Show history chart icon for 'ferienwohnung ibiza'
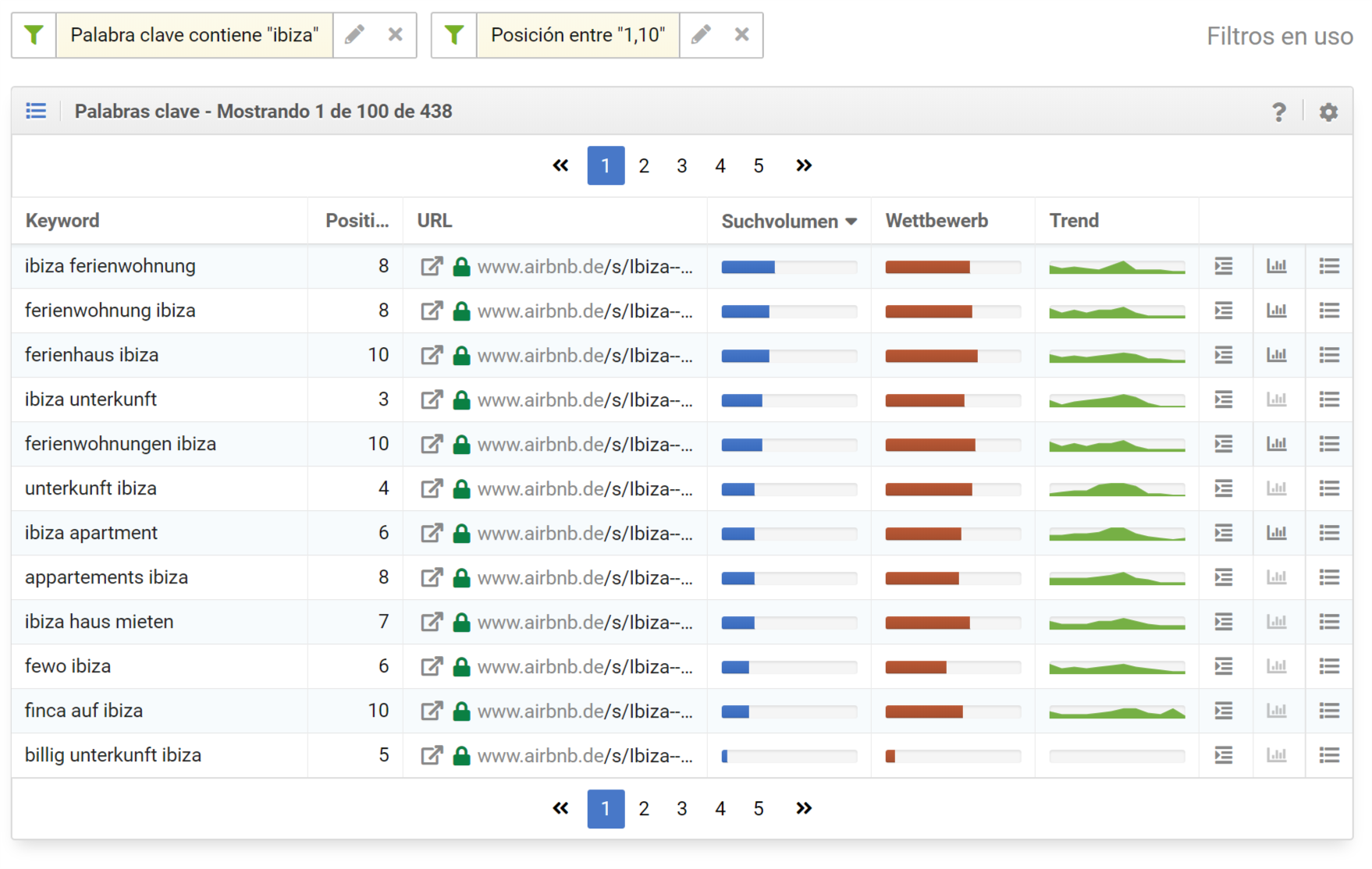This screenshot has height=869, width=1372. [1277, 310]
